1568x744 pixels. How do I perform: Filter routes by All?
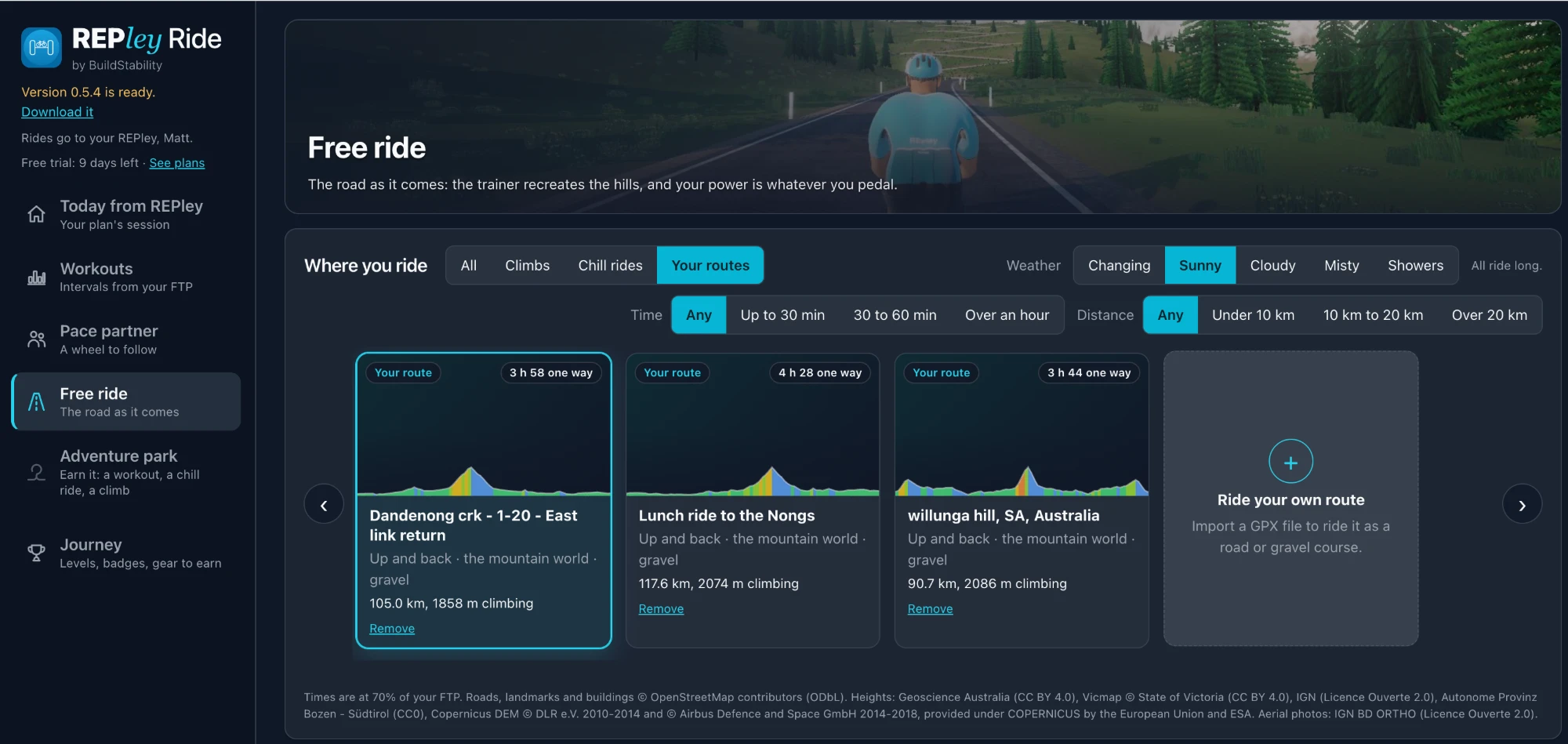click(469, 266)
